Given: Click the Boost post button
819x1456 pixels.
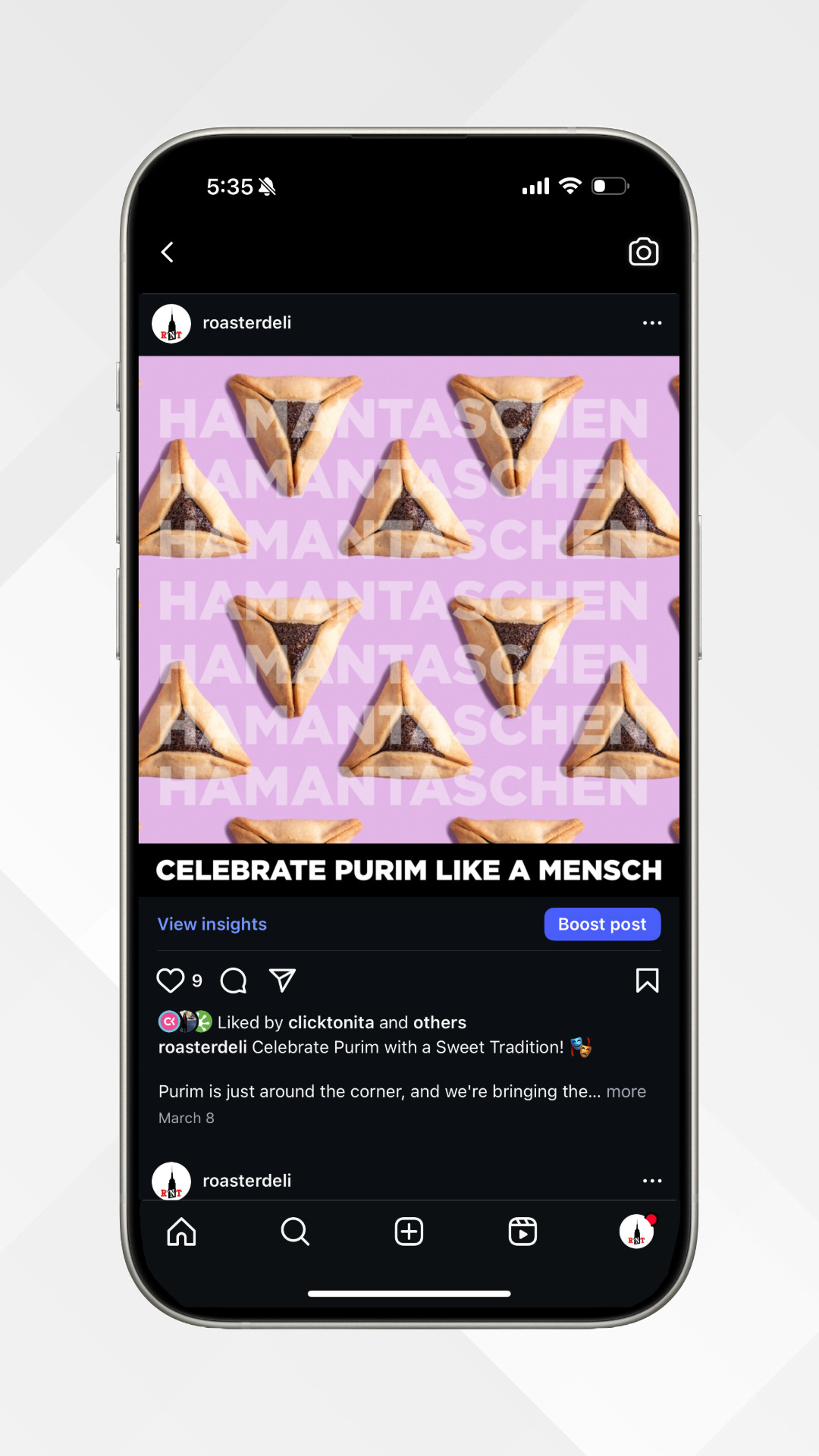Looking at the screenshot, I should (602, 924).
